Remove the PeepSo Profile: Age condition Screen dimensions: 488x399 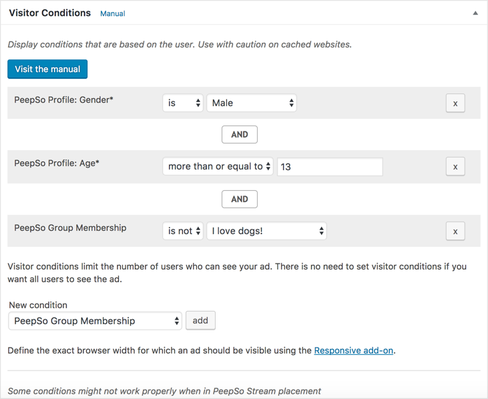455,167
